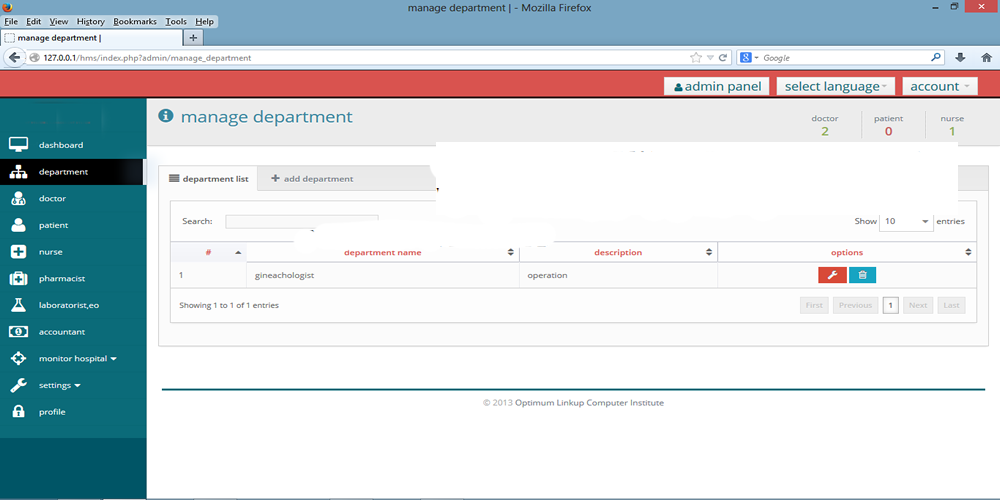The image size is (1000, 500).
Task: Edit gineachologist department with wrench button
Action: (832, 275)
